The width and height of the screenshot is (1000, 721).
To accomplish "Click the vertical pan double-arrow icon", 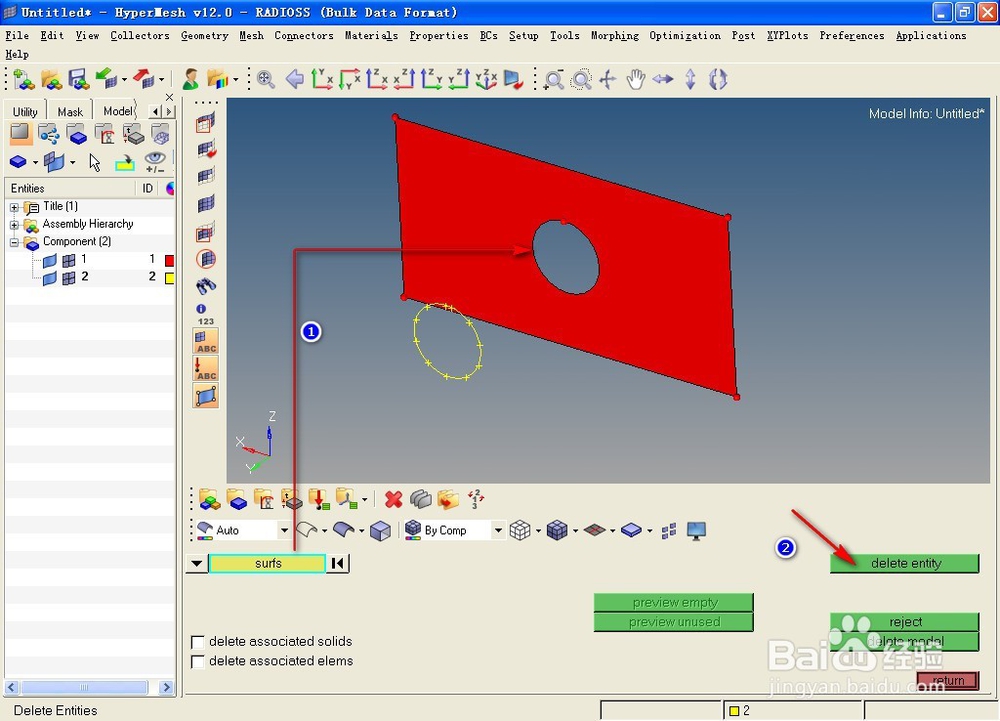I will point(690,79).
